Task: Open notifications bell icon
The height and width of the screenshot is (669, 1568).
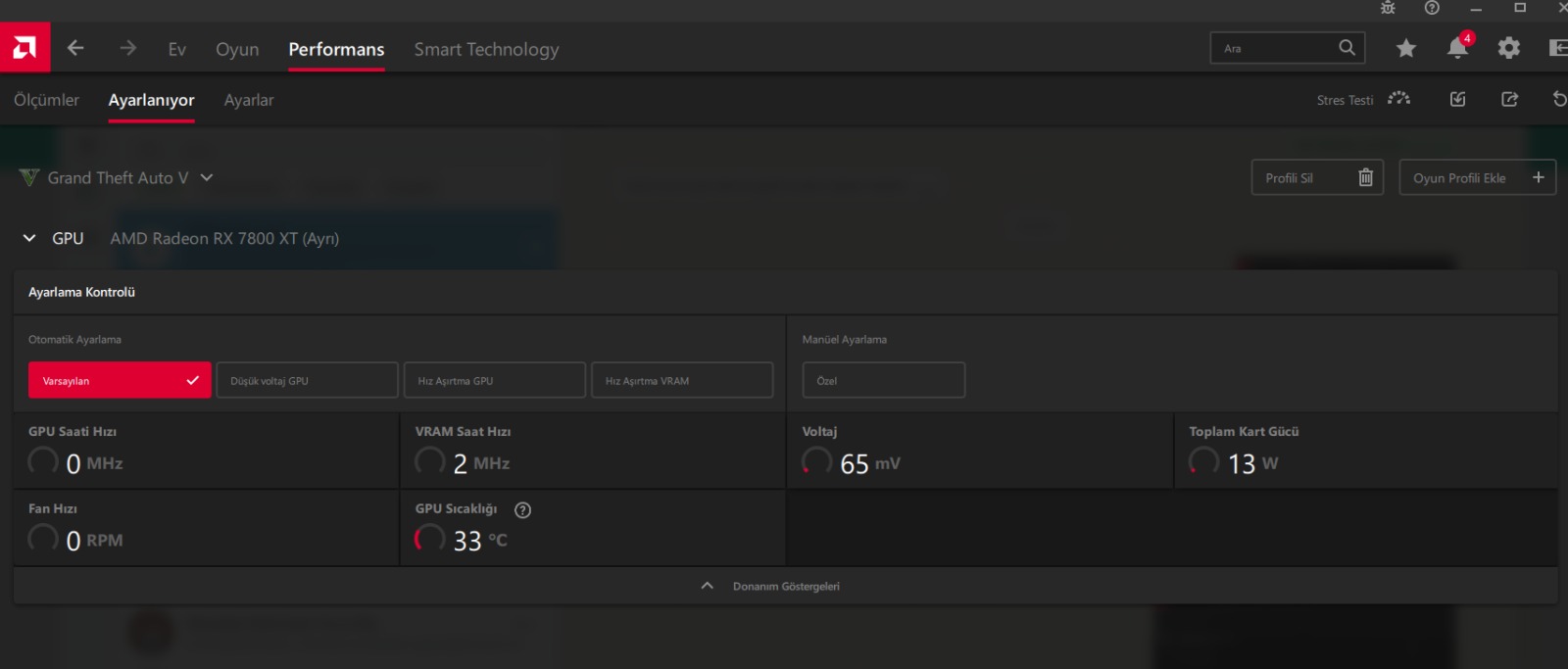Action: (x=1458, y=48)
